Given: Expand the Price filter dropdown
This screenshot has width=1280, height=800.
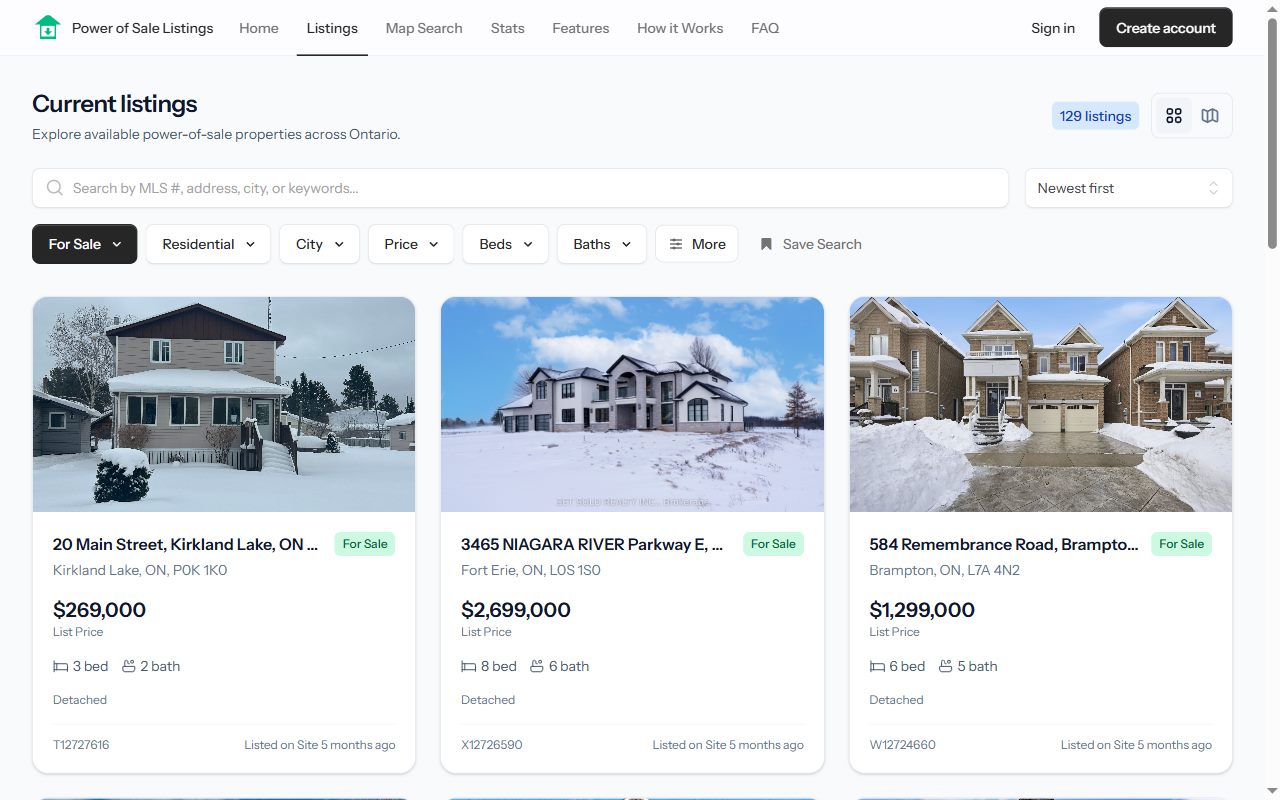Looking at the screenshot, I should point(411,244).
